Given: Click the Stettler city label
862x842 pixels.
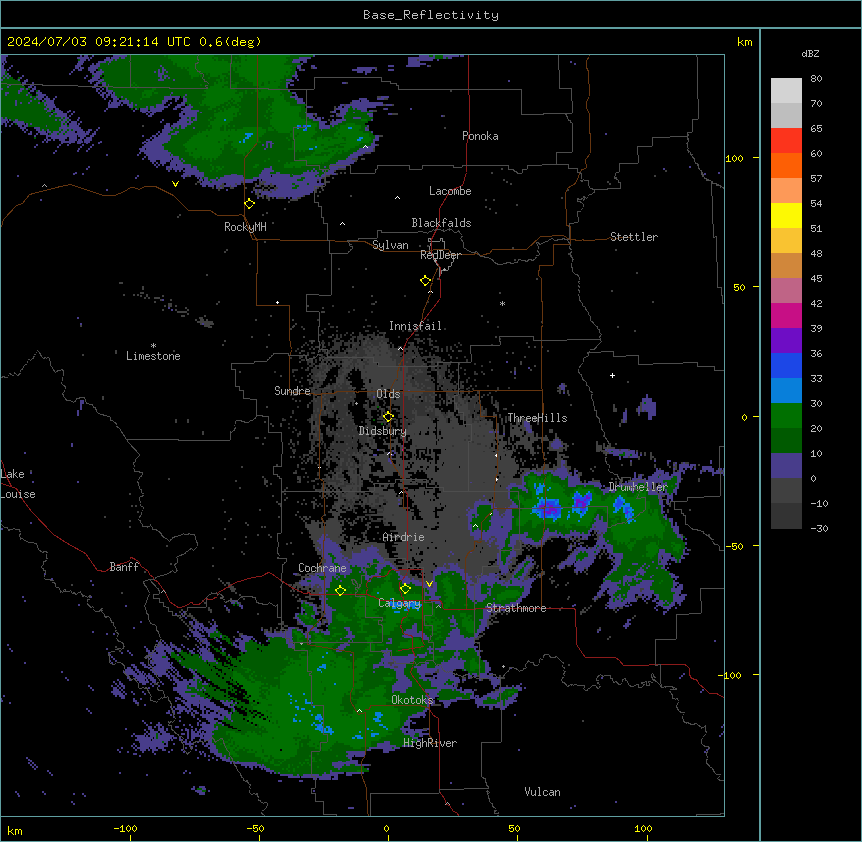Looking at the screenshot, I should pyautogui.click(x=634, y=237).
